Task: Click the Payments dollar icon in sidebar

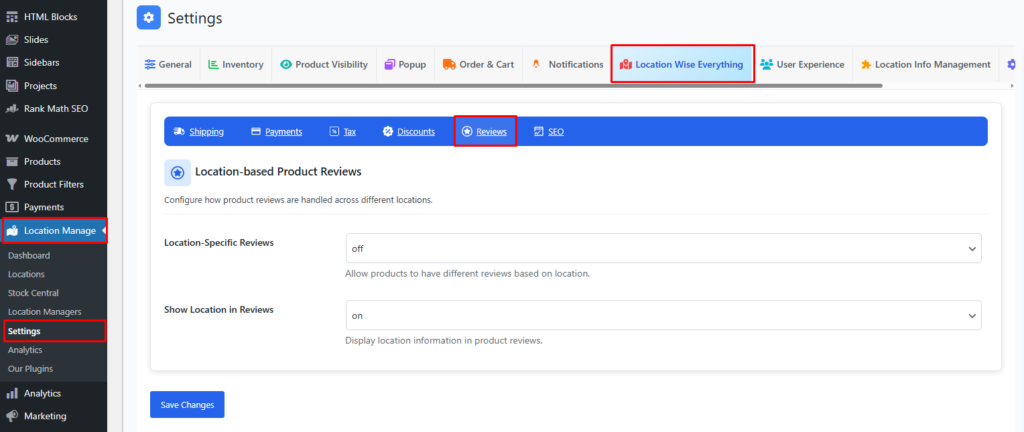Action: [12, 207]
